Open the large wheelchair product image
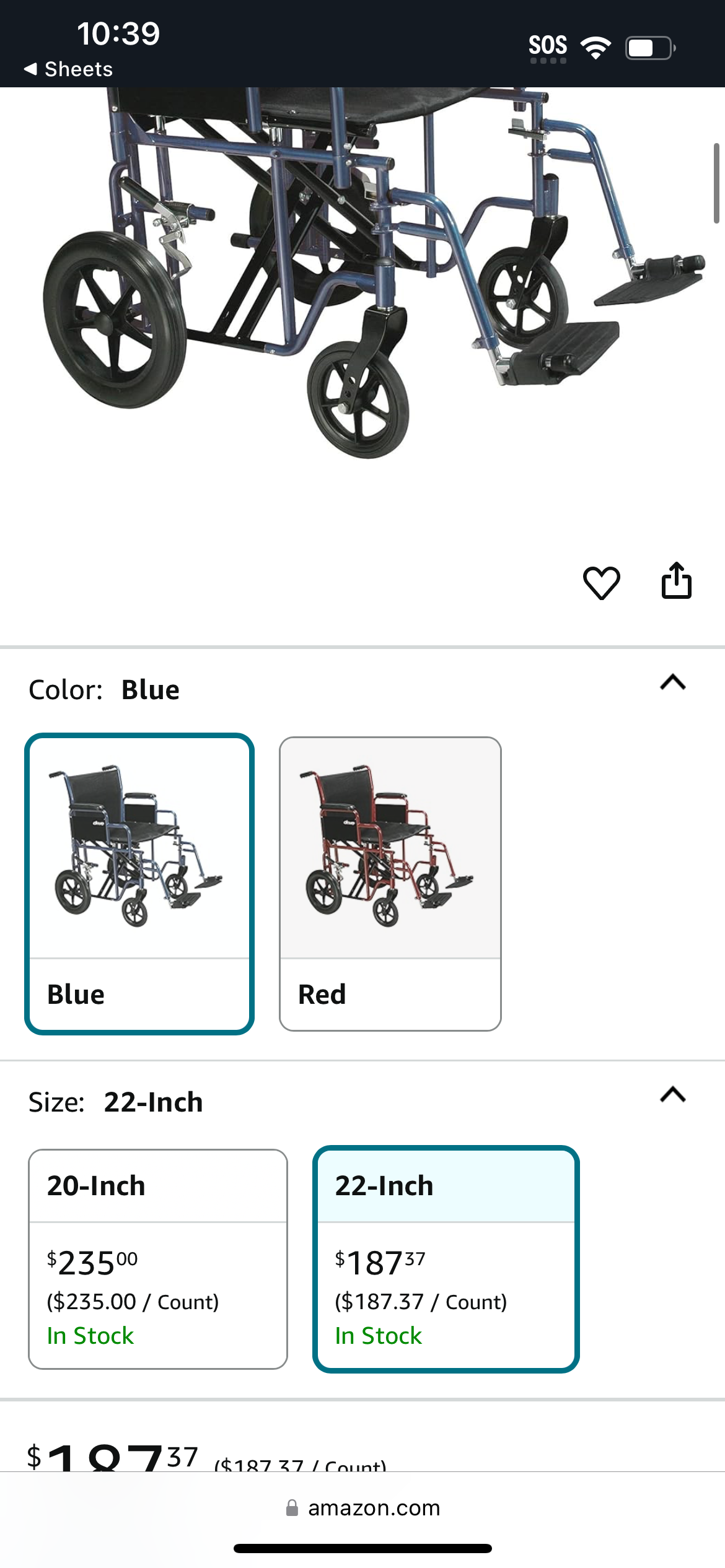725x1568 pixels. (372, 272)
